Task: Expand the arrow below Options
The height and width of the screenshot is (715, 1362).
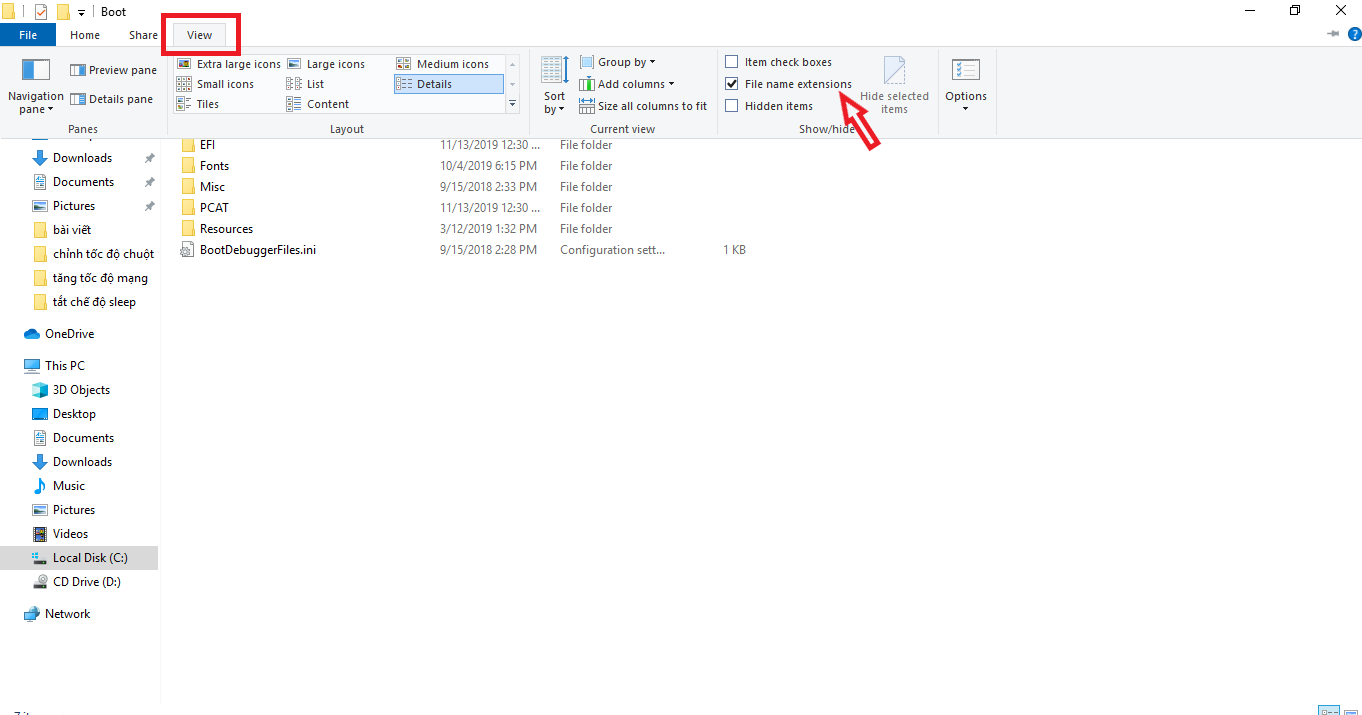Action: [x=966, y=108]
